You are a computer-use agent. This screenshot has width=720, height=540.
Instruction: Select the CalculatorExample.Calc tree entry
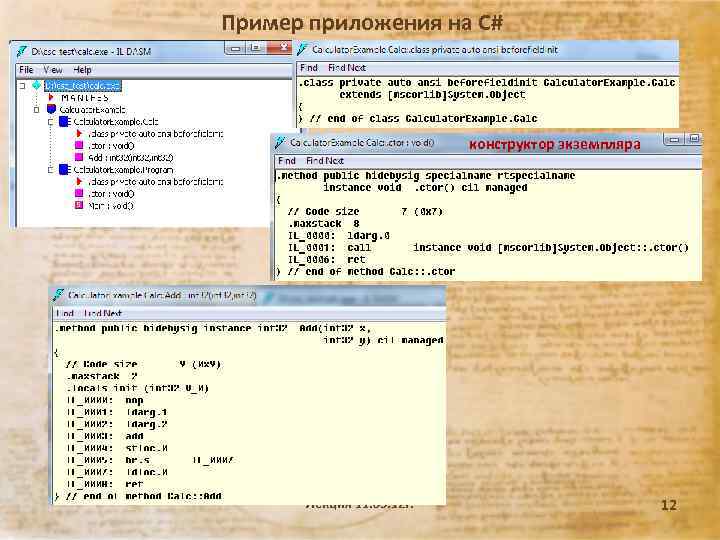click(x=116, y=122)
